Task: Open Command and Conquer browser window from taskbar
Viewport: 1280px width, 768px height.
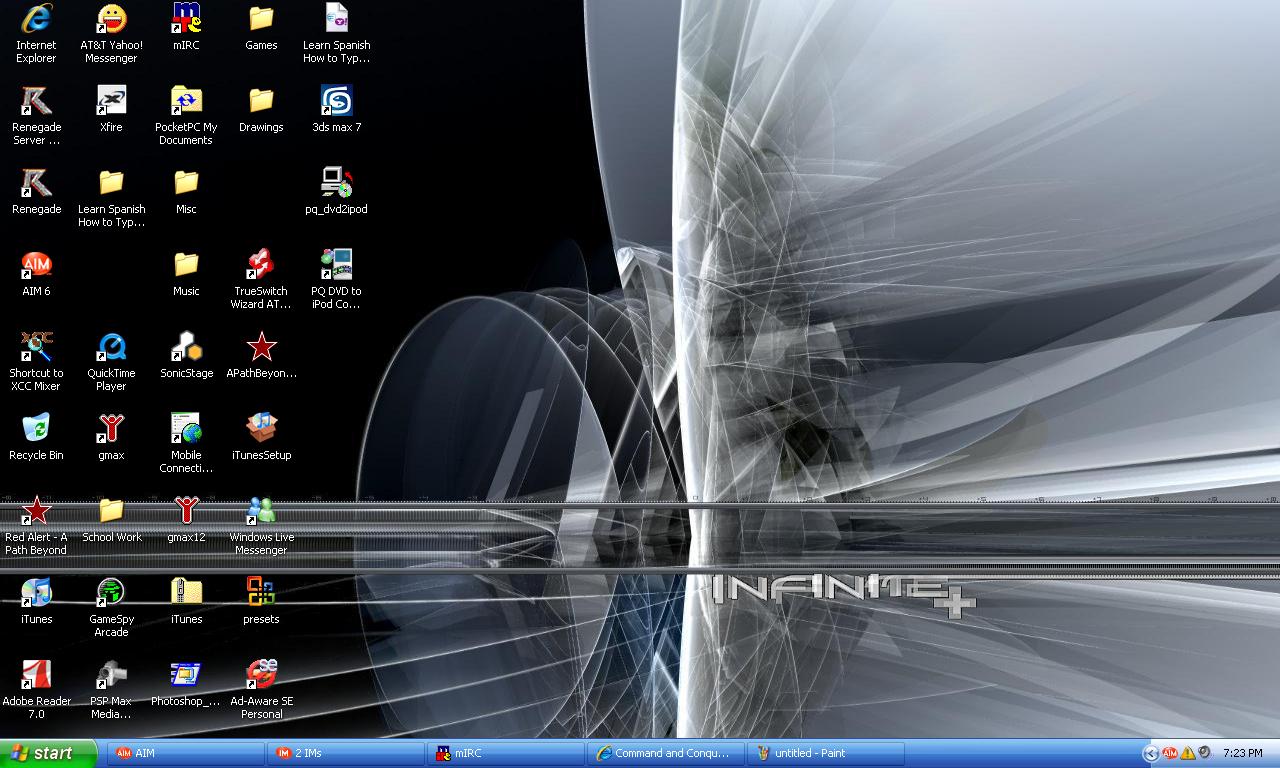Action: pos(666,753)
